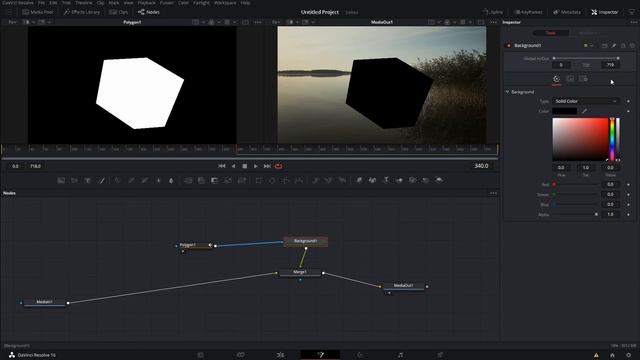Open the File menu
The image size is (640, 360).
41,3
